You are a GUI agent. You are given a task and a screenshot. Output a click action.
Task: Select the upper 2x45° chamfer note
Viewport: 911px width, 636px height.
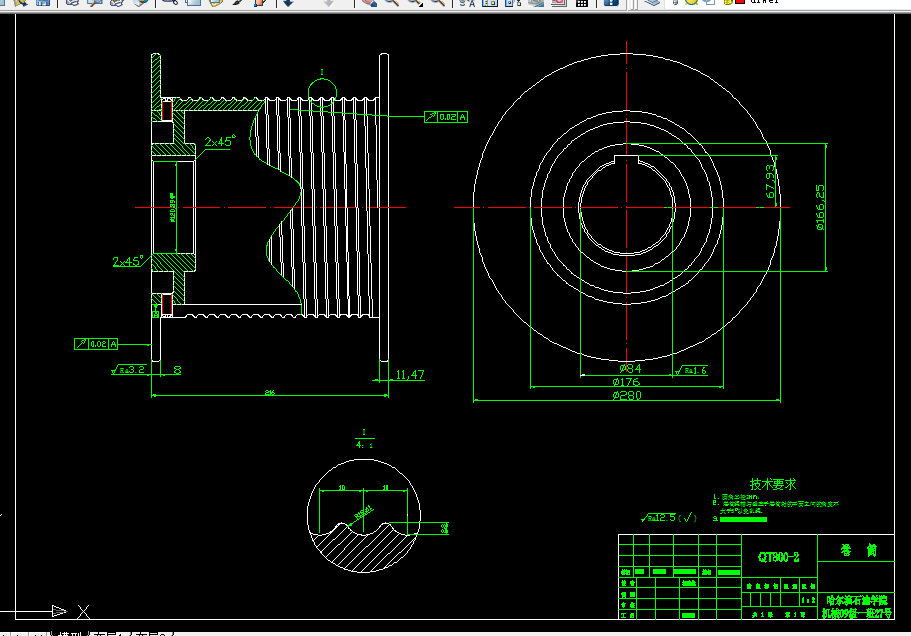click(220, 142)
